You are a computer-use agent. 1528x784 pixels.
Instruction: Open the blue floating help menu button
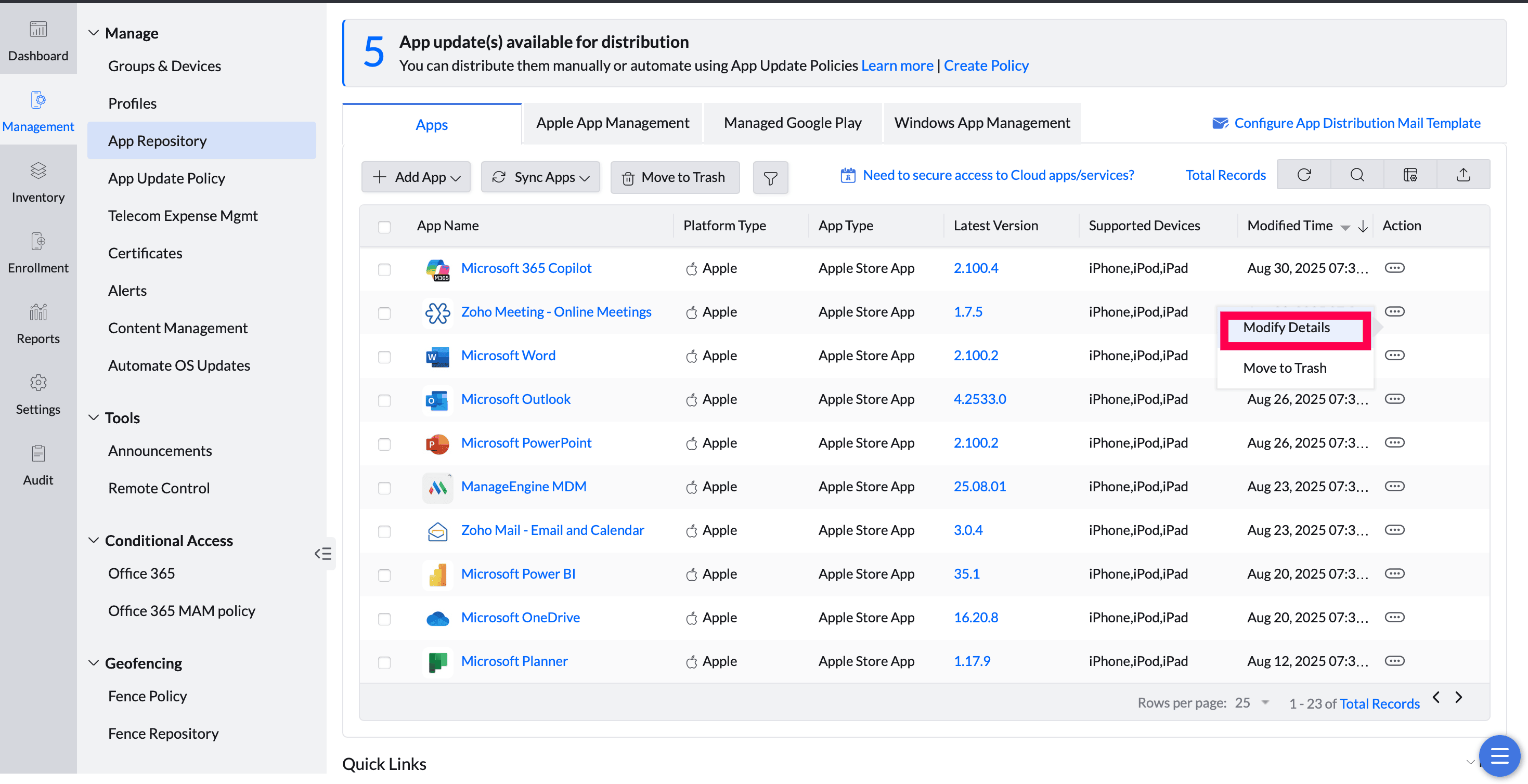click(1499, 756)
